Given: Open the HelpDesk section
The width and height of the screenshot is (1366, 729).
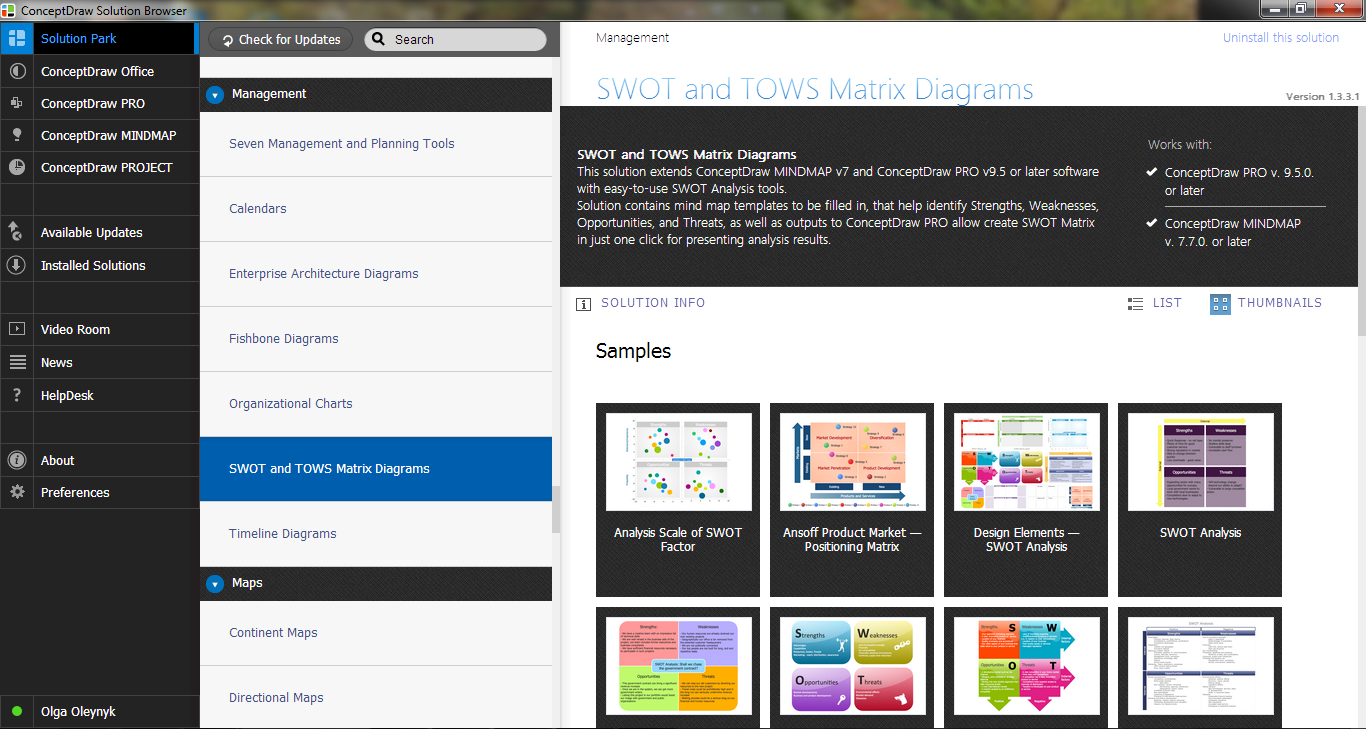Looking at the screenshot, I should click(x=67, y=396).
